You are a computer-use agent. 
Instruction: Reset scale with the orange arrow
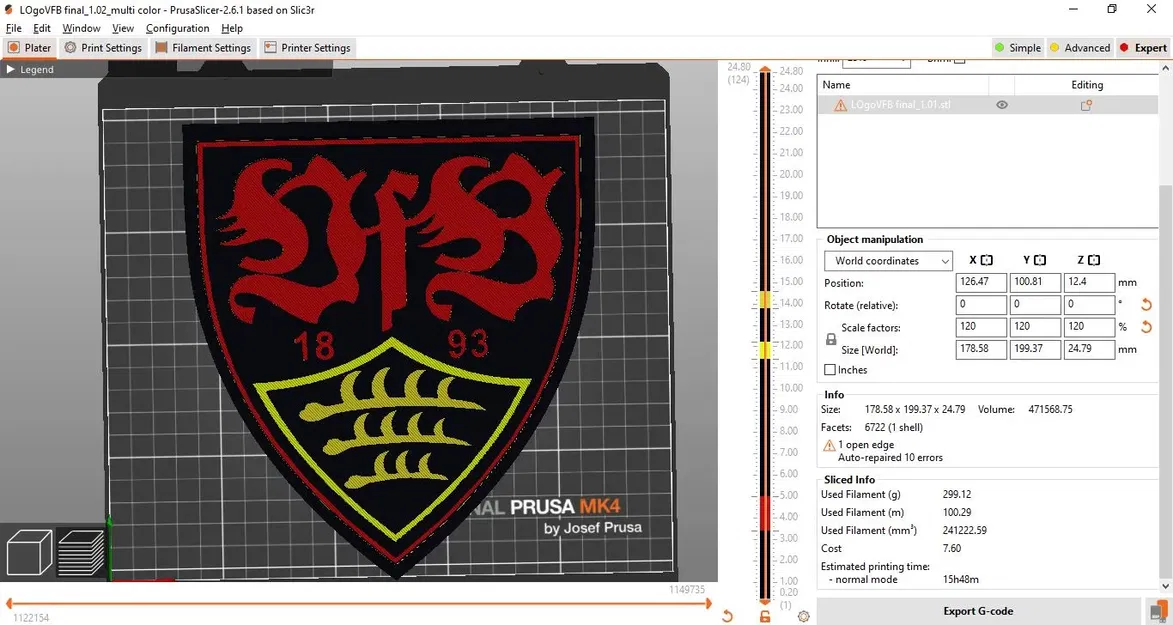(1146, 327)
